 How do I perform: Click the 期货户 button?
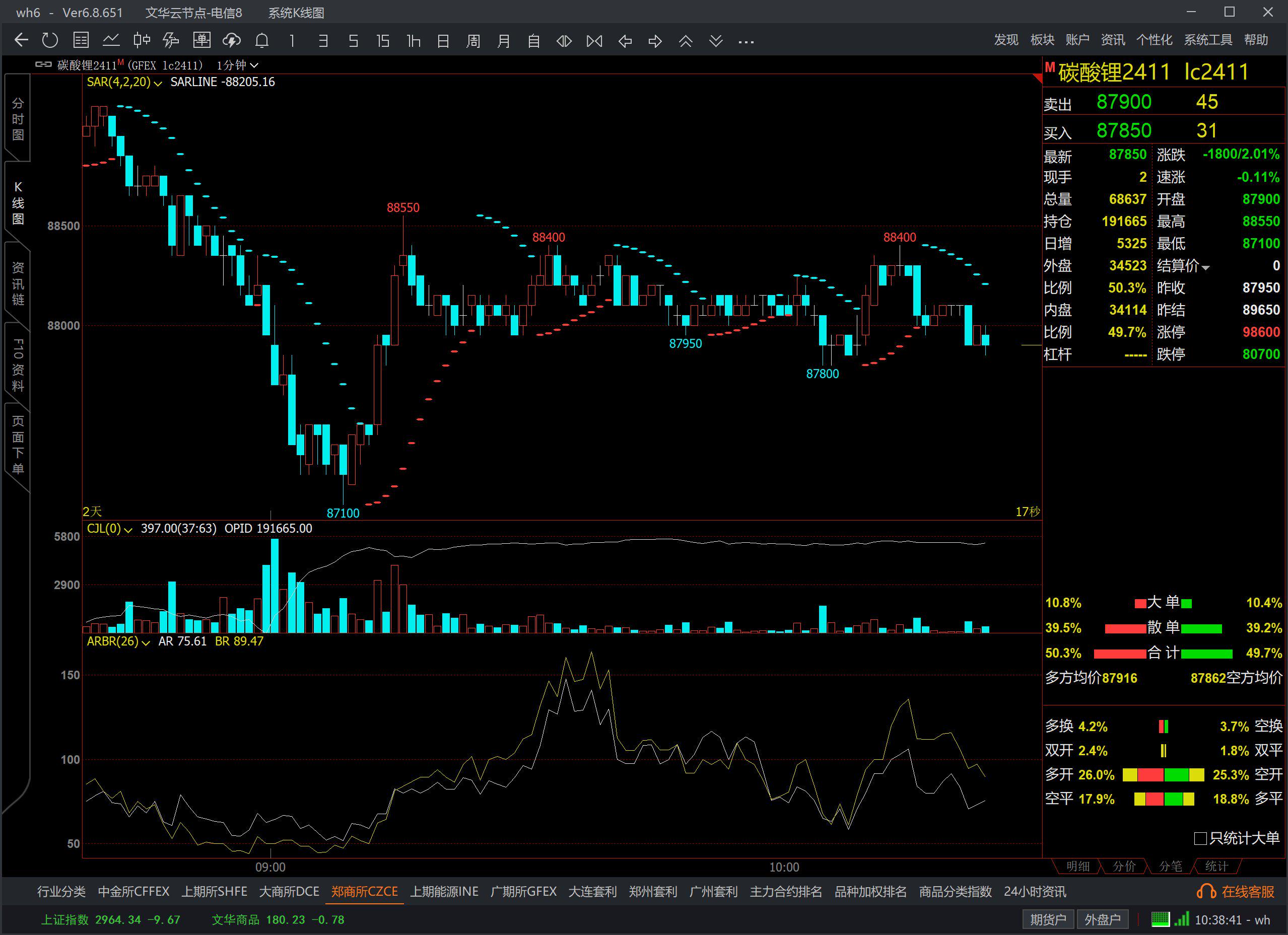(x=1048, y=920)
